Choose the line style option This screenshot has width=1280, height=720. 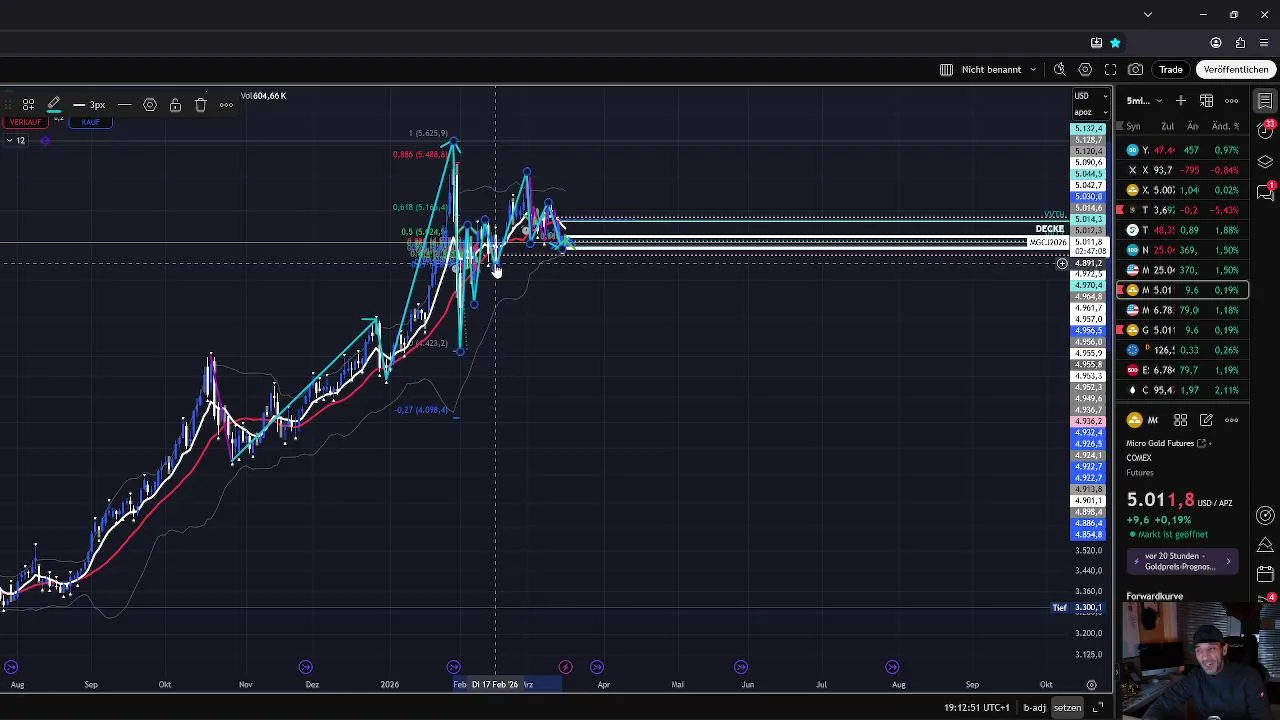124,105
